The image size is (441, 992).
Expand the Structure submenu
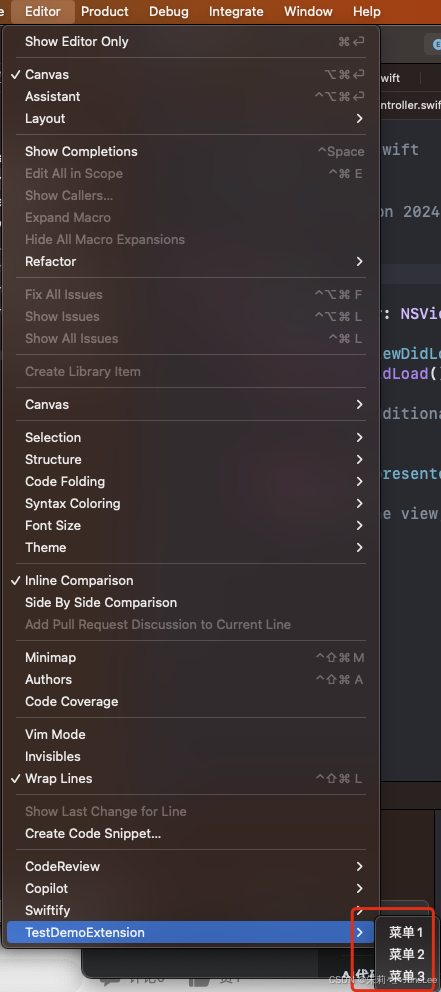(x=191, y=460)
